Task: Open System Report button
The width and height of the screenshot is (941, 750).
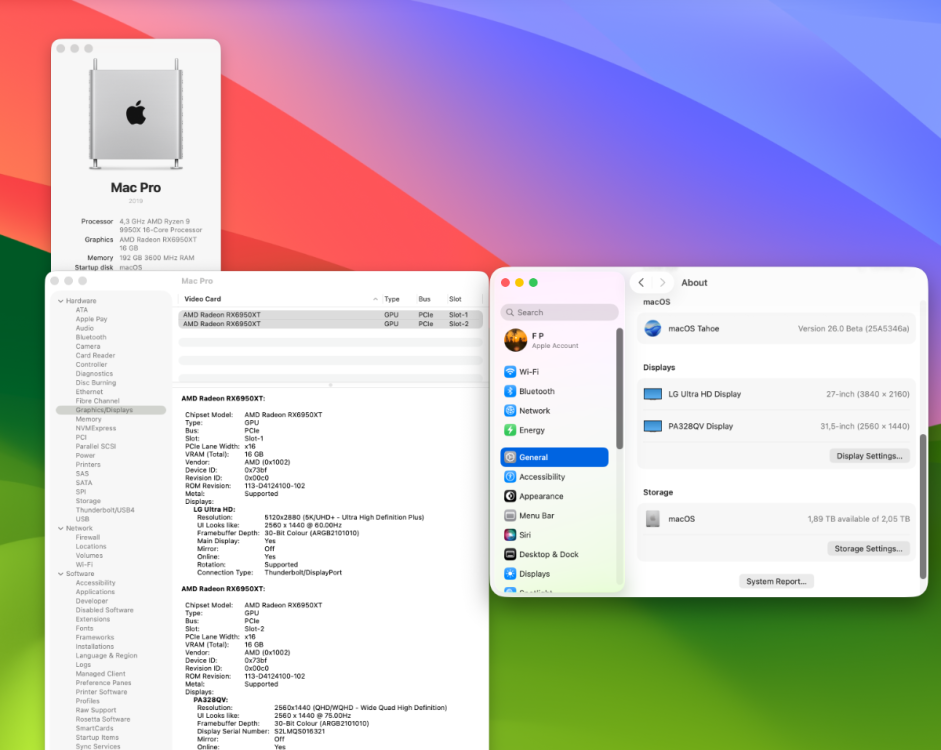Action: click(x=776, y=581)
